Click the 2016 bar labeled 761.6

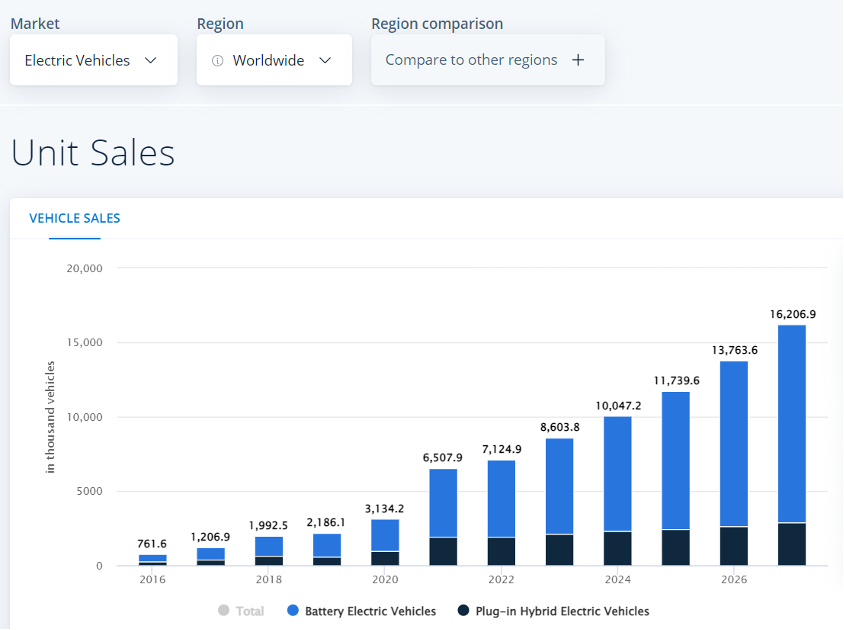click(153, 560)
